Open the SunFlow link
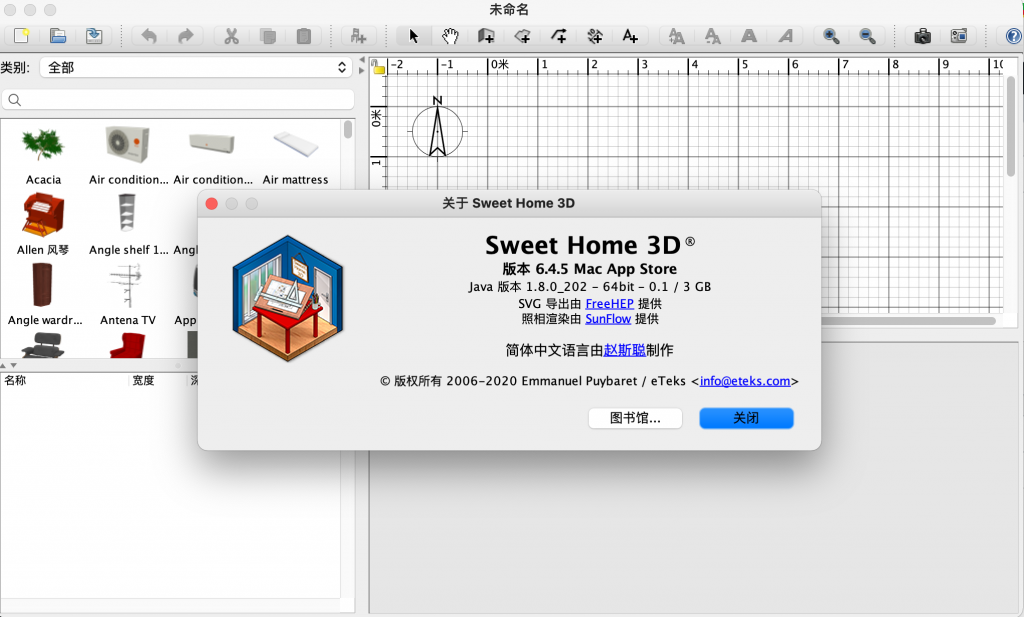This screenshot has width=1024, height=617. [x=608, y=319]
